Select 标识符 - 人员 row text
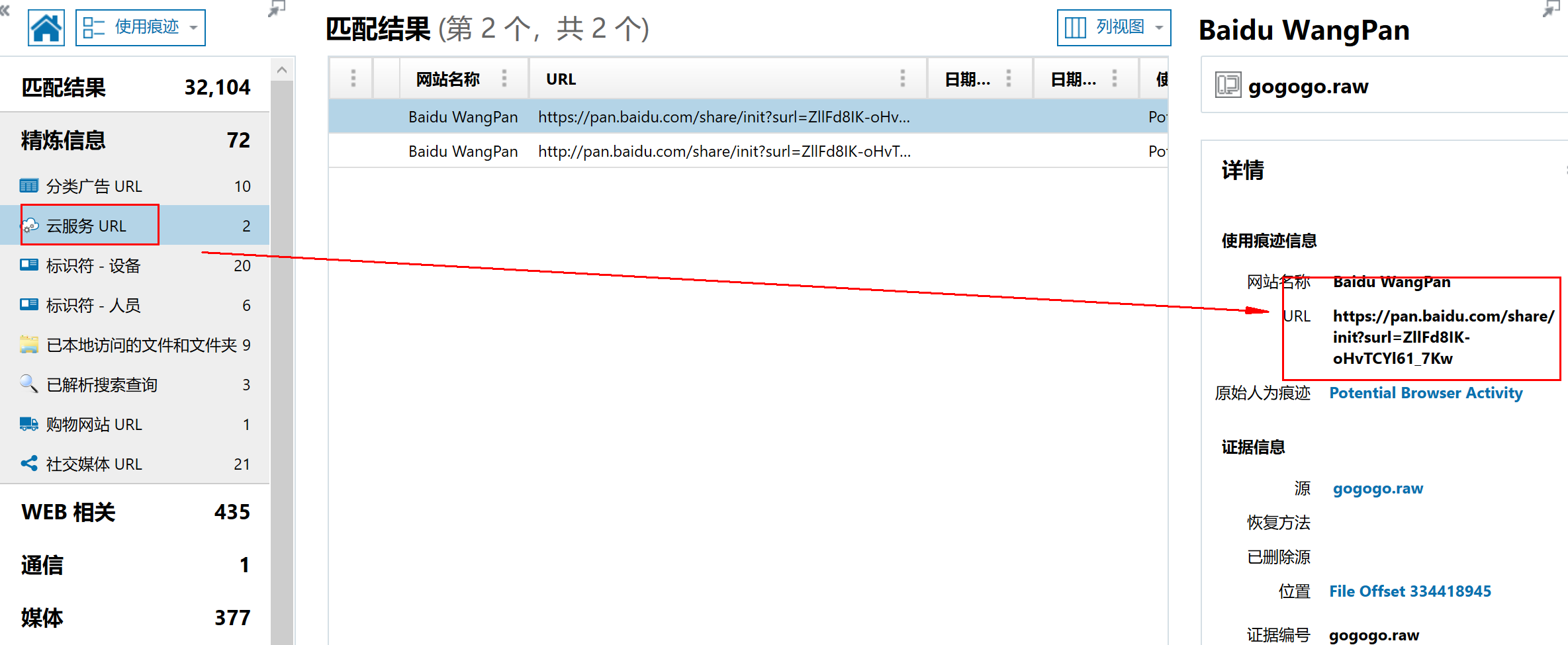This screenshot has width=1568, height=645. point(93,306)
